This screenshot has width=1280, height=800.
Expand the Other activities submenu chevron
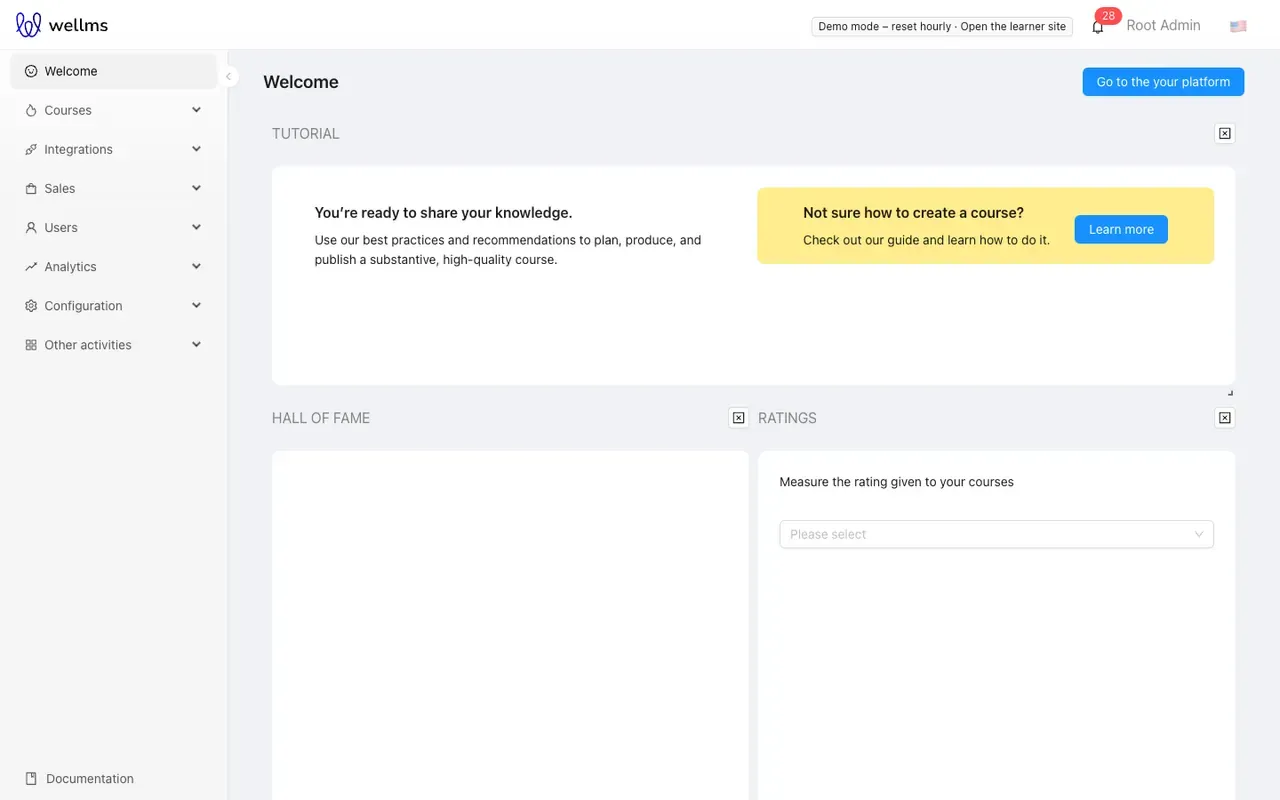point(196,344)
